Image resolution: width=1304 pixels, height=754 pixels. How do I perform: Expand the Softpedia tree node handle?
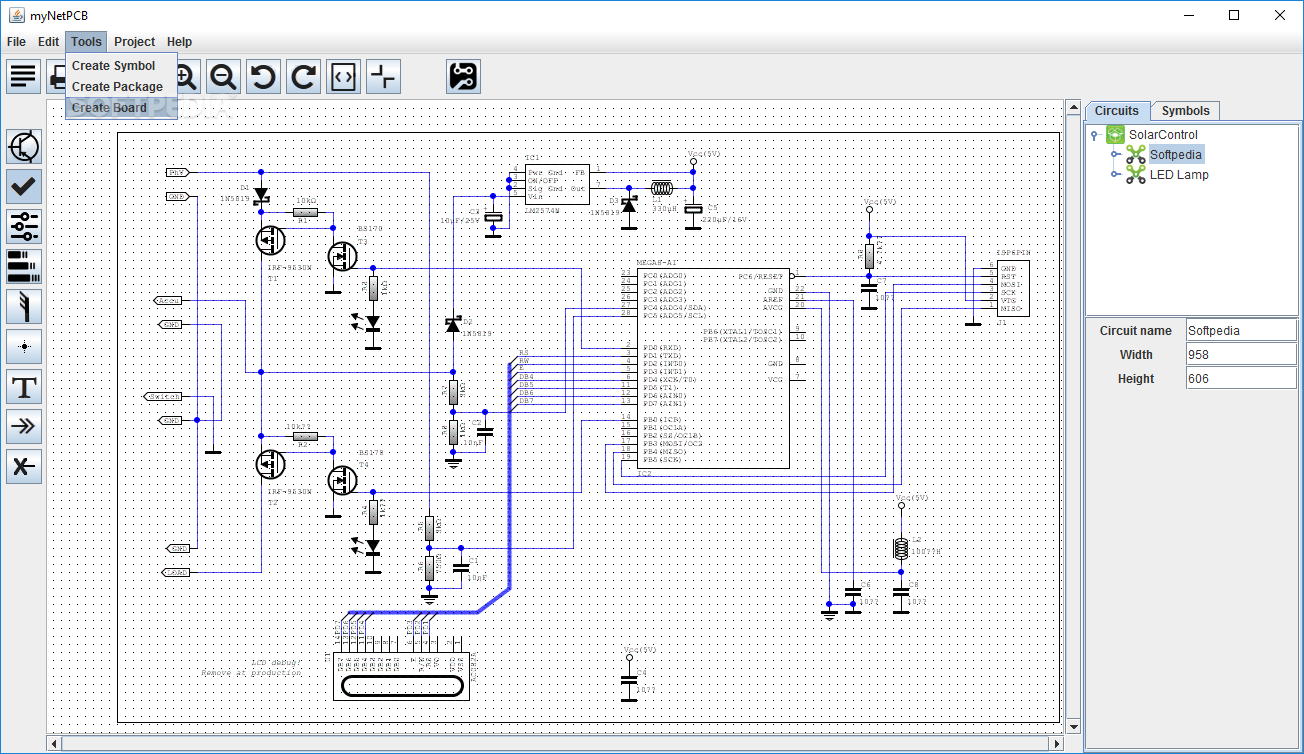(1116, 155)
